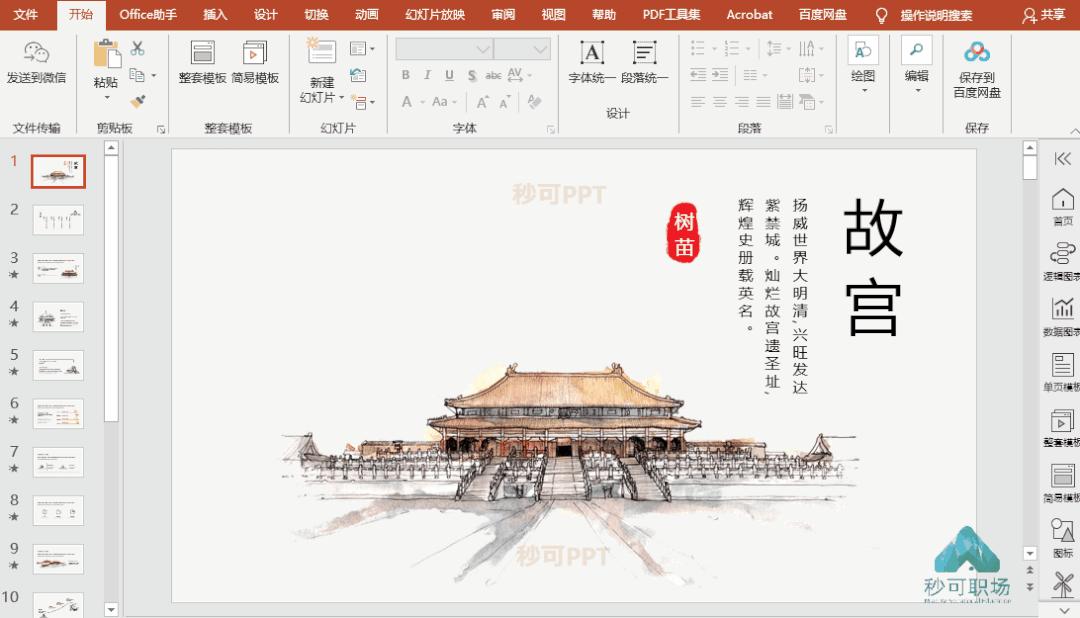Expand the 绘图 drawing dropdown
Screen dimensions: 1080x618
(863, 90)
